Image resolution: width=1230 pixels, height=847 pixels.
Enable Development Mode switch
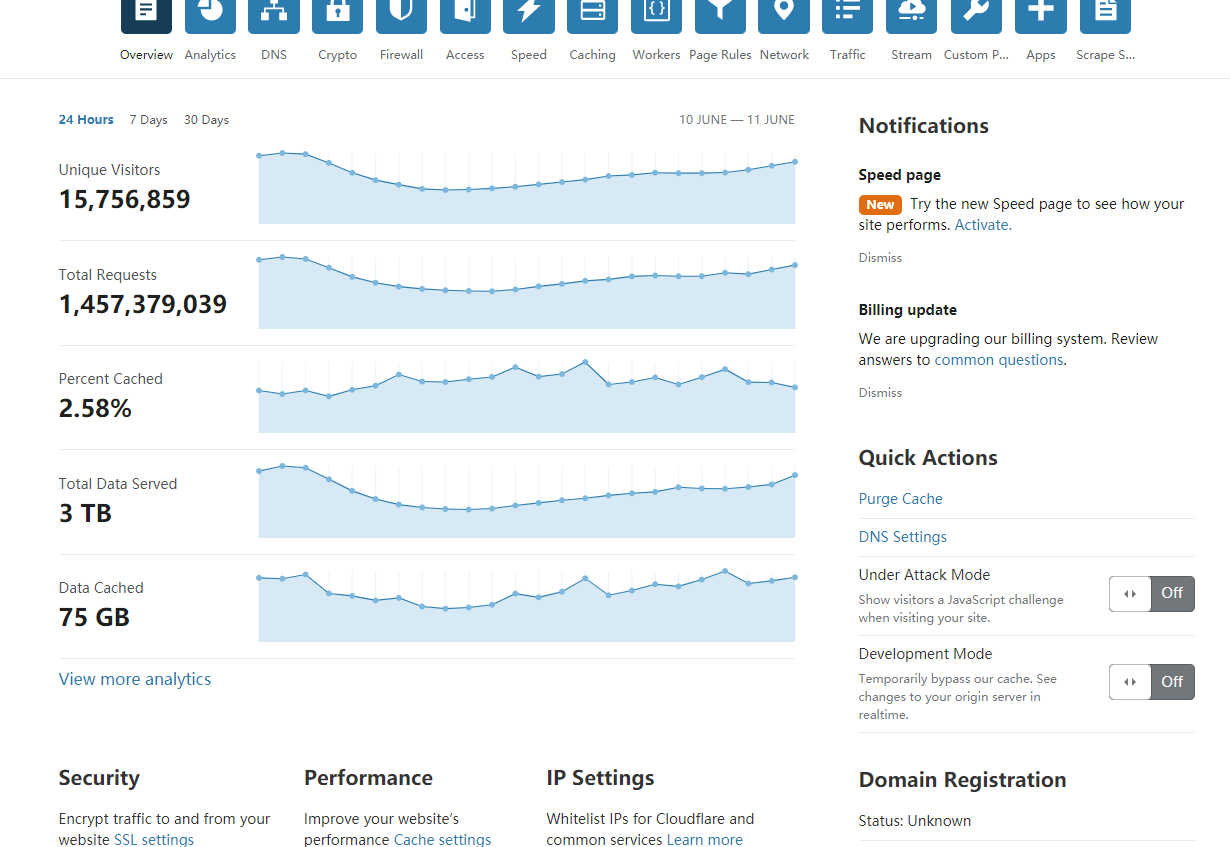[x=1151, y=682]
